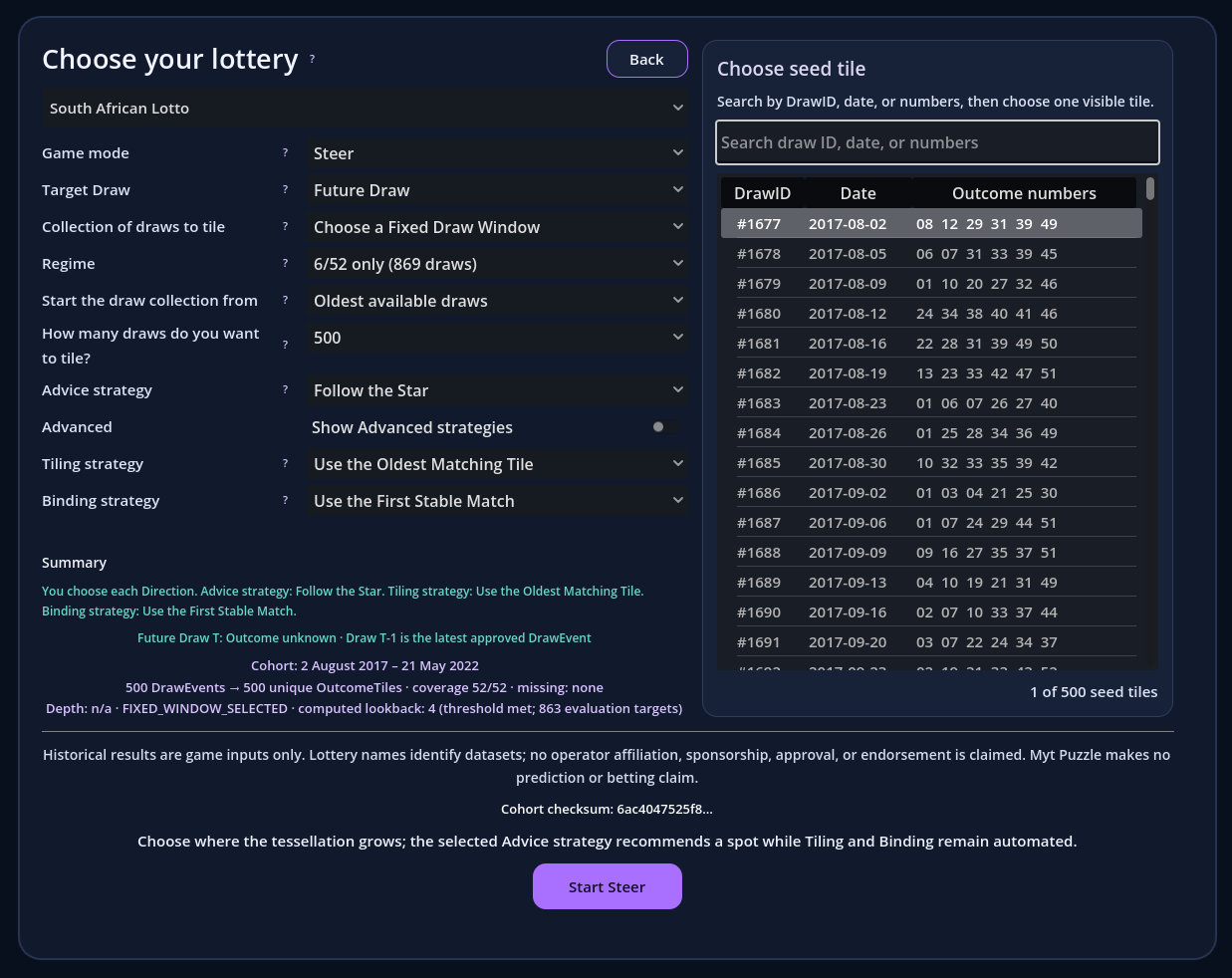Select seed tile row #1691
Image resolution: width=1232 pixels, height=978 pixels.
pos(929,642)
